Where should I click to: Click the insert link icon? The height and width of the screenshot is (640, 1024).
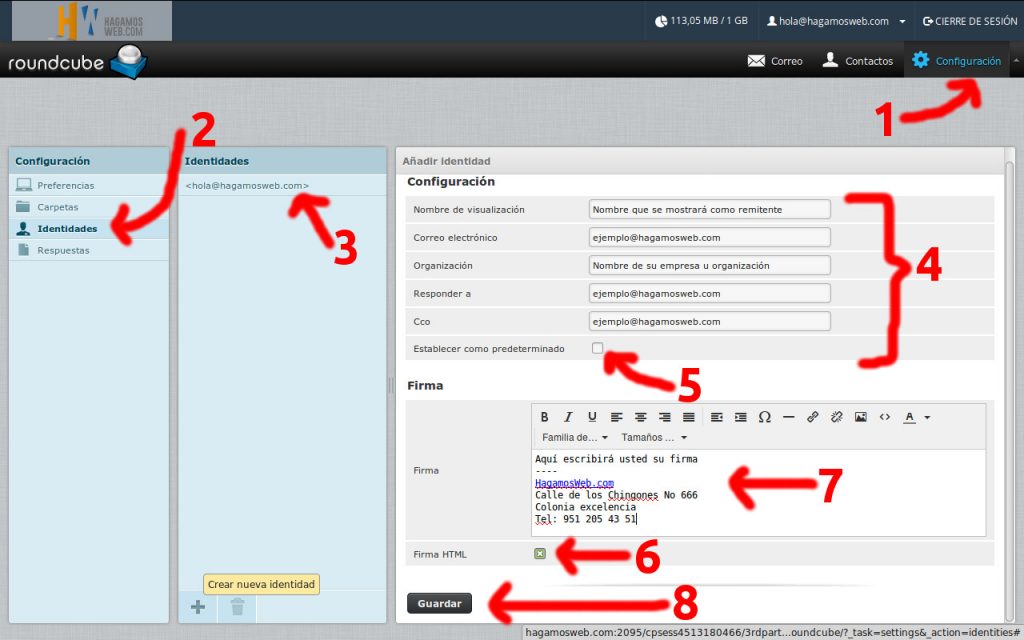pyautogui.click(x=813, y=417)
